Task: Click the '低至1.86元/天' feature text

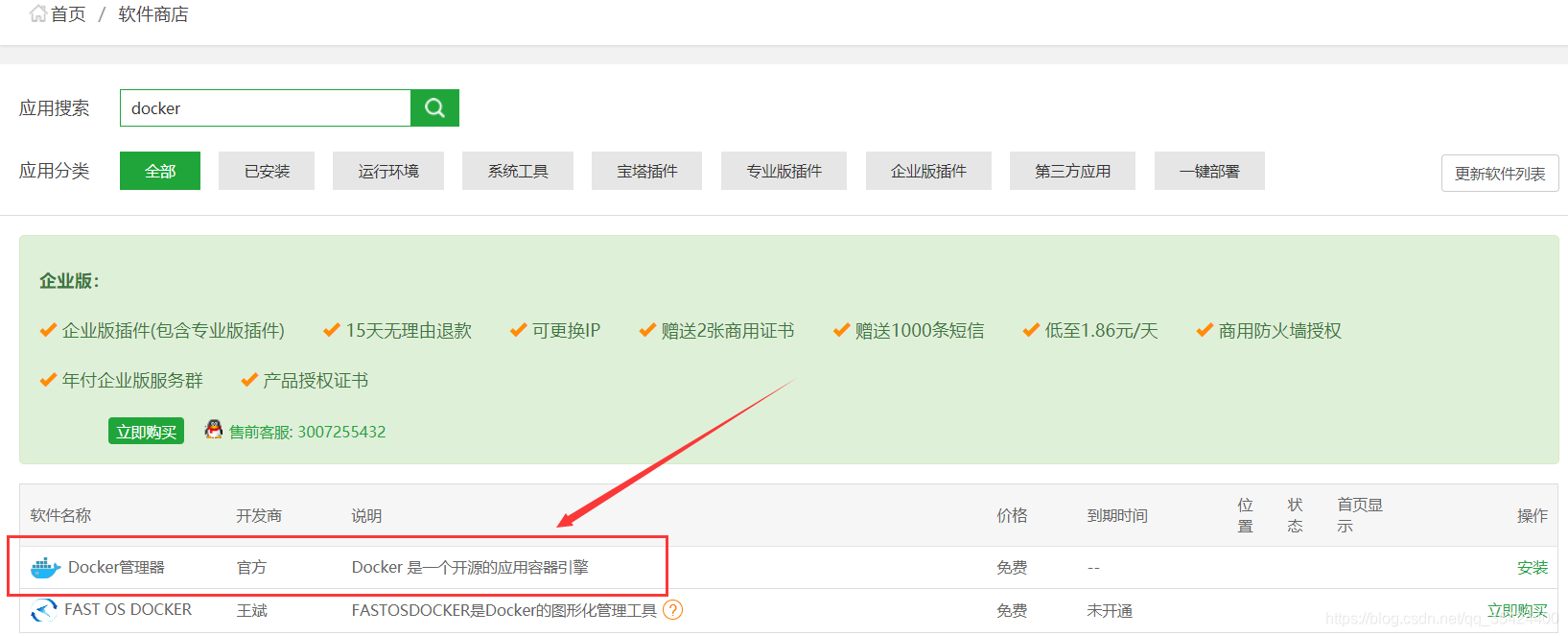Action: 1101,331
